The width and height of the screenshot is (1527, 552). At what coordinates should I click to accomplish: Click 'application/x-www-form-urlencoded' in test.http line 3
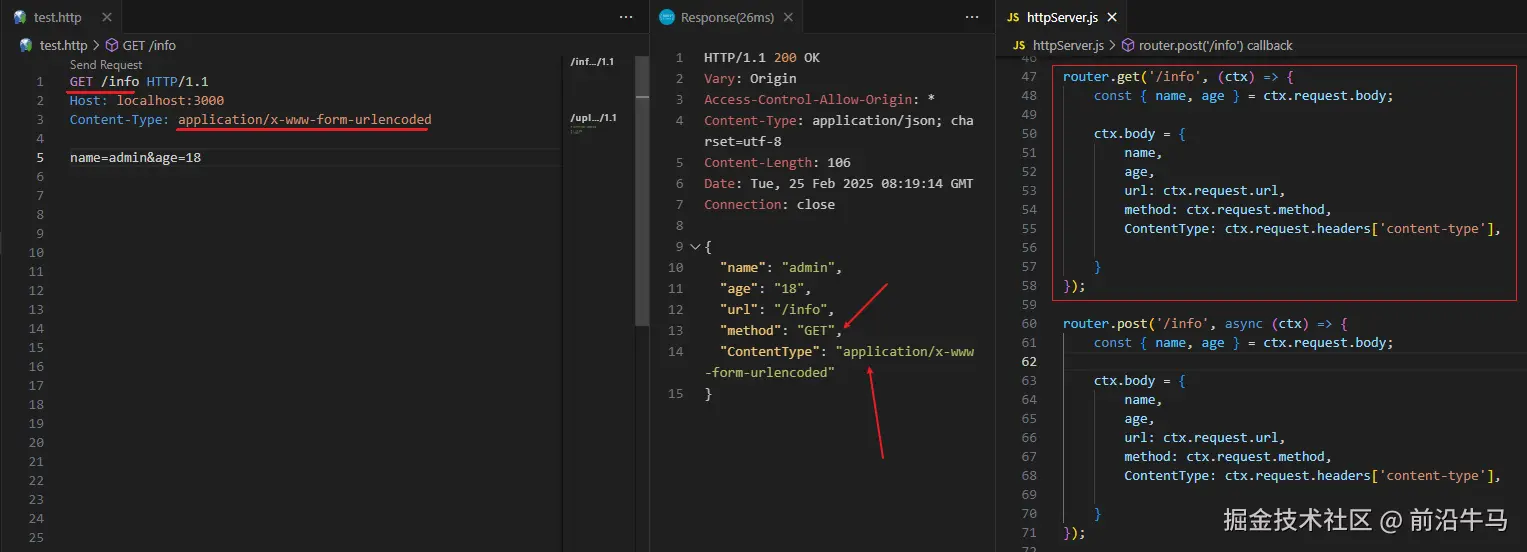305,119
